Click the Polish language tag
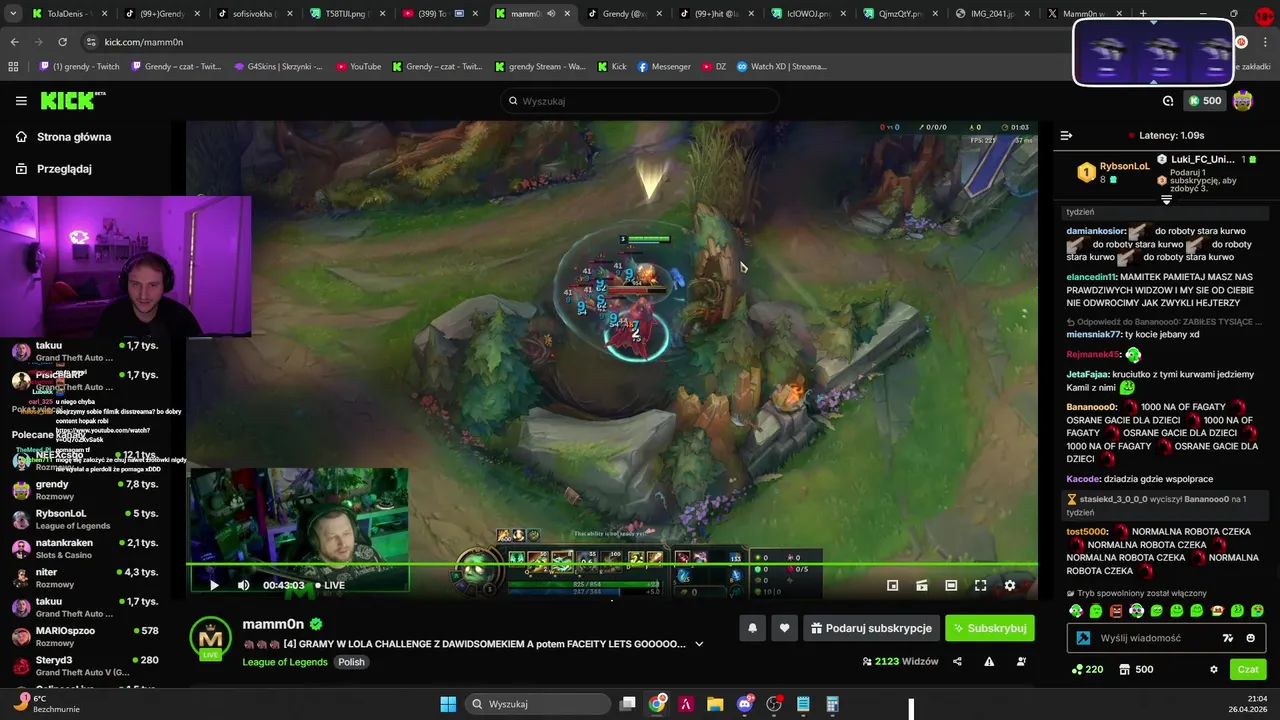 point(351,662)
